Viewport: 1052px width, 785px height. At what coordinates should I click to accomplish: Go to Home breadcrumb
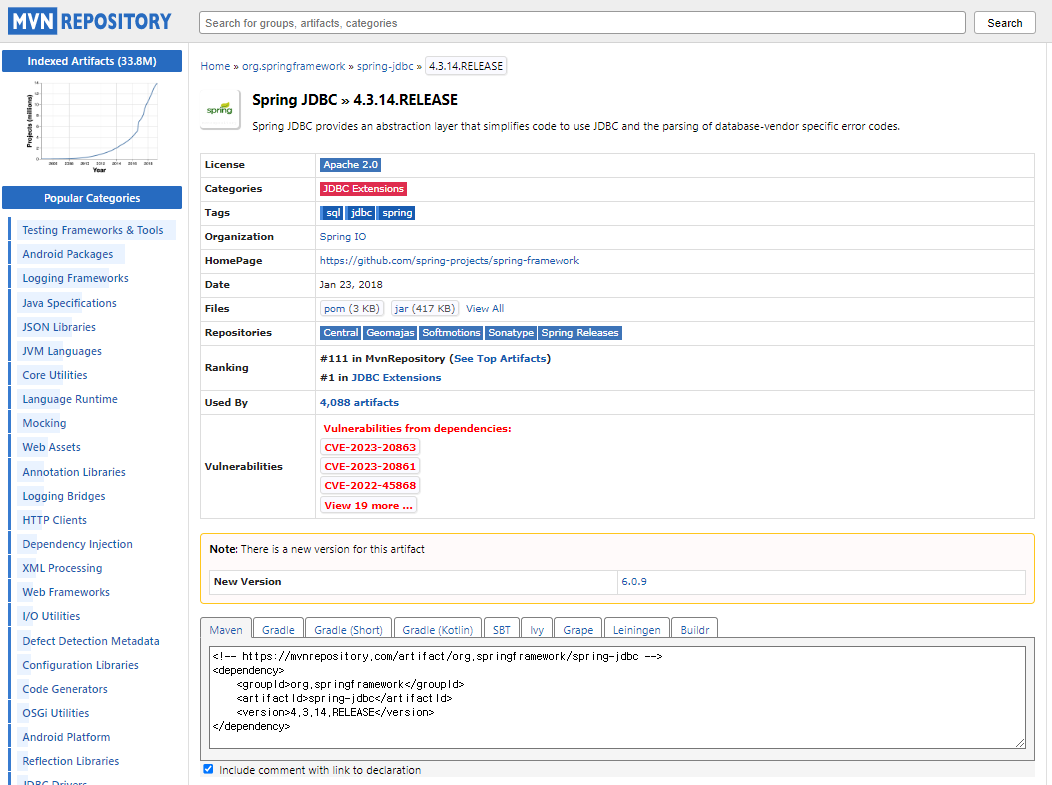point(215,66)
